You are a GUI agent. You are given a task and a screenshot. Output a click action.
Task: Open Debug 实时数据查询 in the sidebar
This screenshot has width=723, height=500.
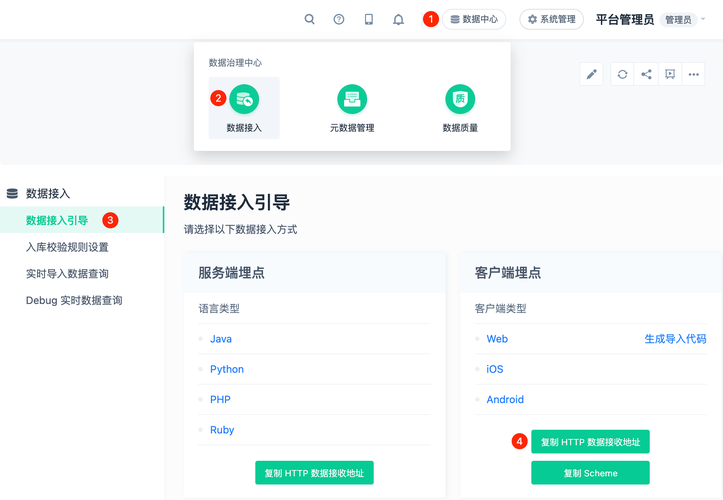point(74,301)
